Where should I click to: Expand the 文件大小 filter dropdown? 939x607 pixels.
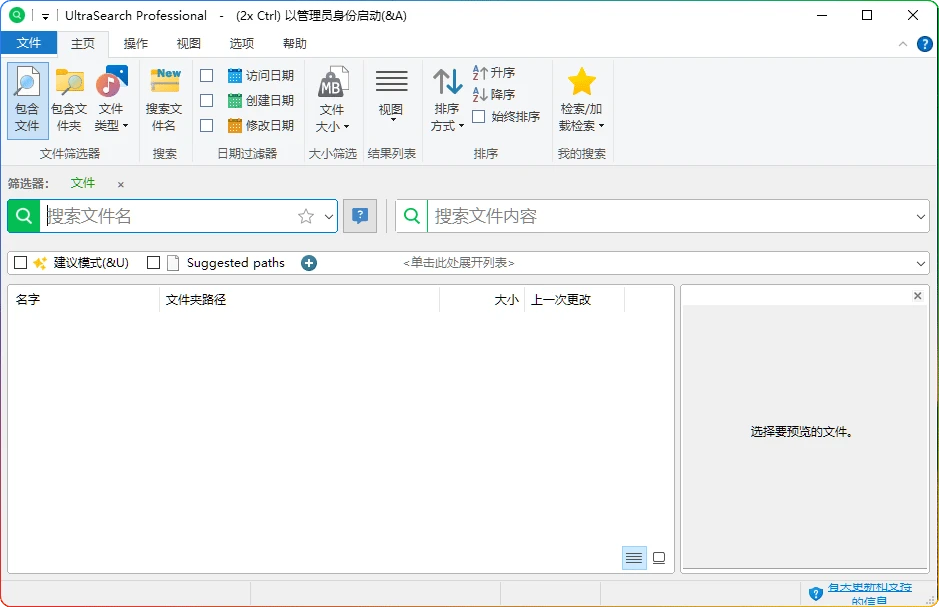tap(332, 118)
